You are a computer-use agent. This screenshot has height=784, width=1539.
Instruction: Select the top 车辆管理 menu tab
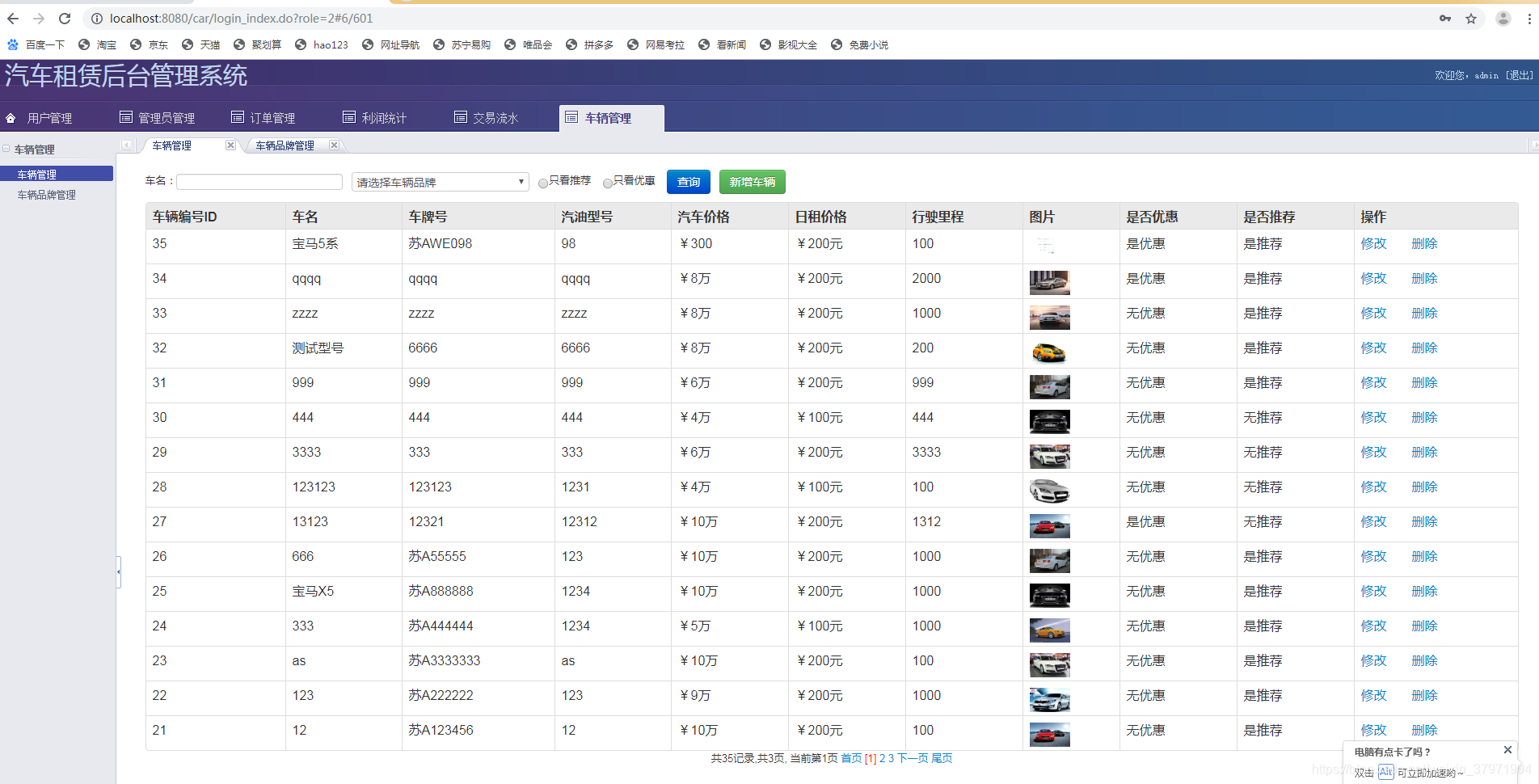611,118
